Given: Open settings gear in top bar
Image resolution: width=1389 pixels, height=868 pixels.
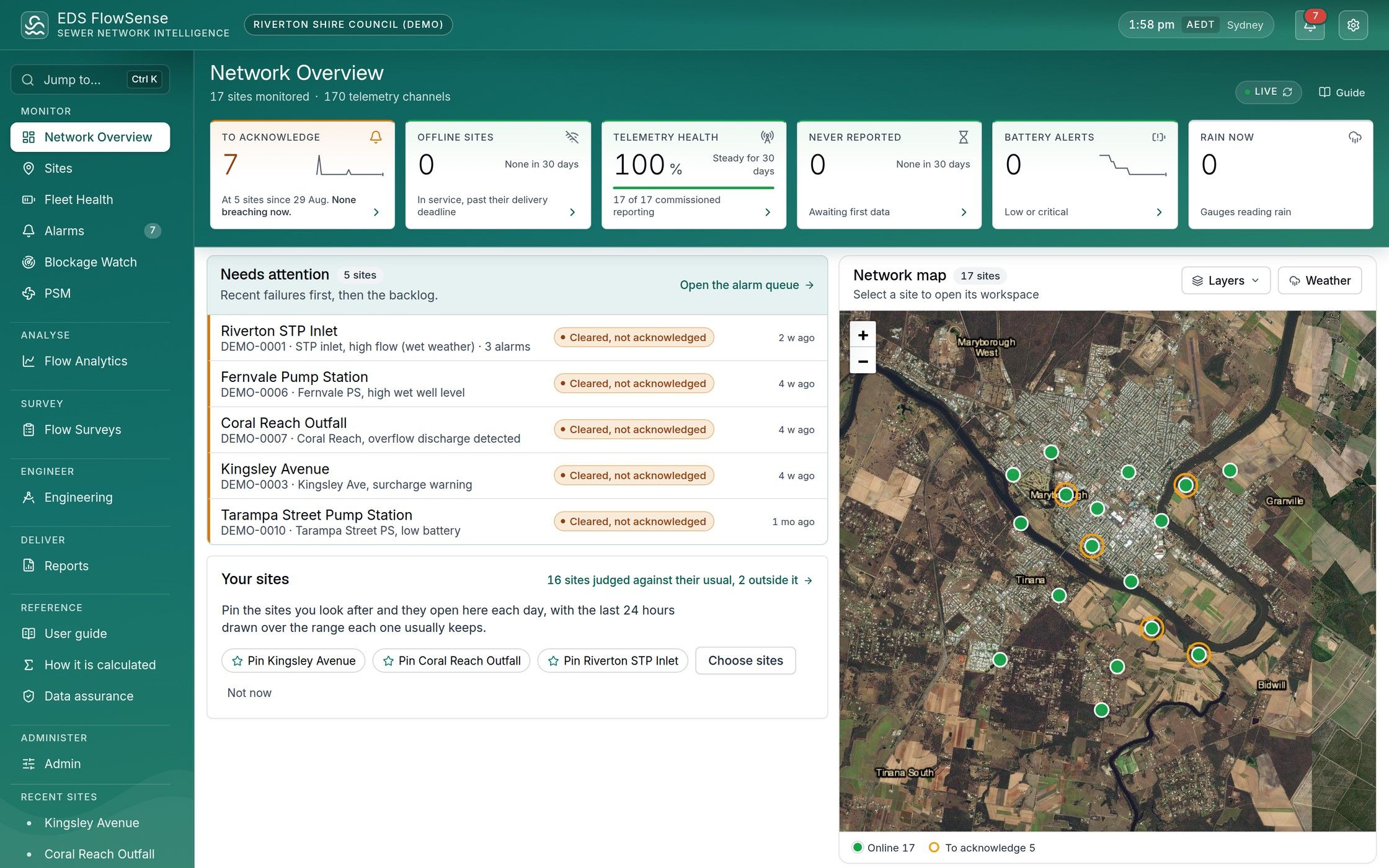Looking at the screenshot, I should coord(1353,25).
